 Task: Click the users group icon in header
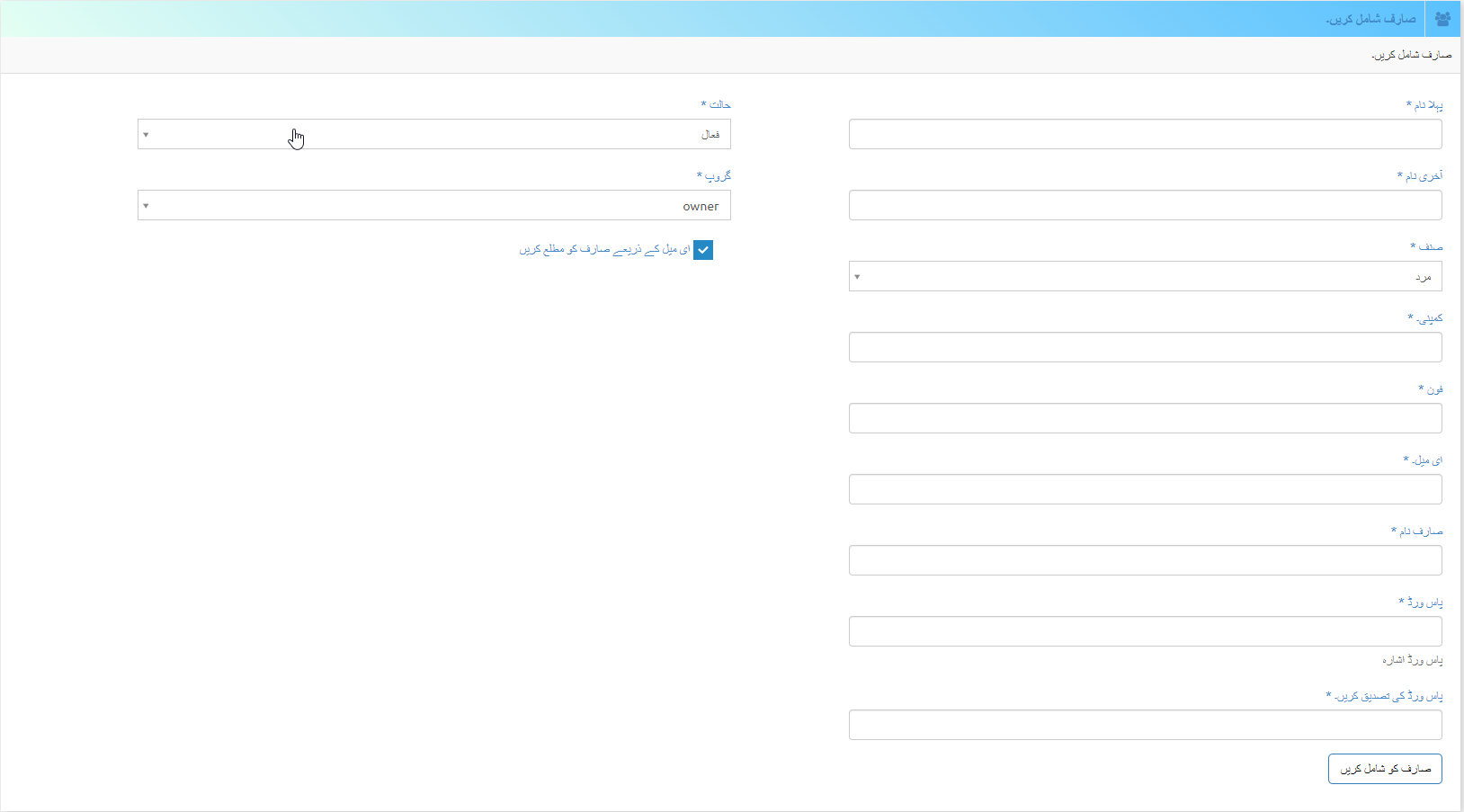click(x=1442, y=19)
